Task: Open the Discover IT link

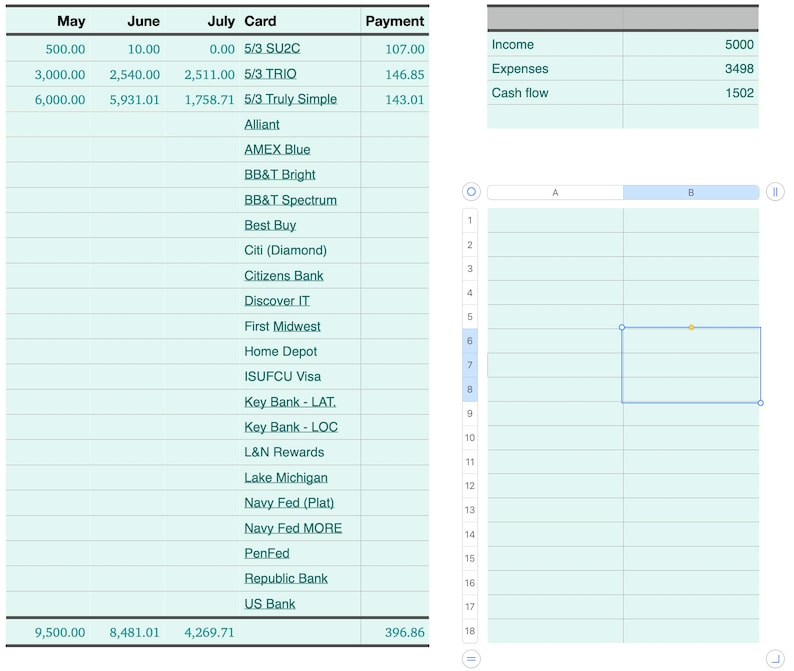Action: [276, 301]
